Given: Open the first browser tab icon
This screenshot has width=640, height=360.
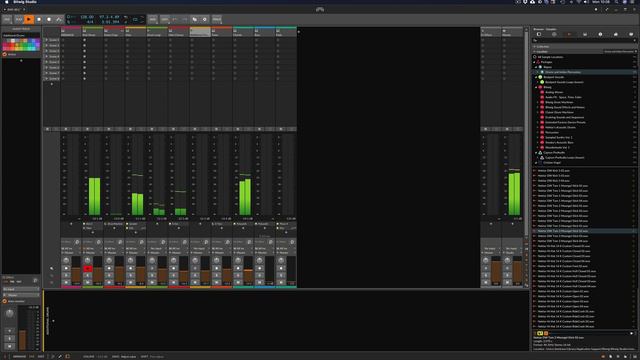Looking at the screenshot, I should click(x=539, y=34).
